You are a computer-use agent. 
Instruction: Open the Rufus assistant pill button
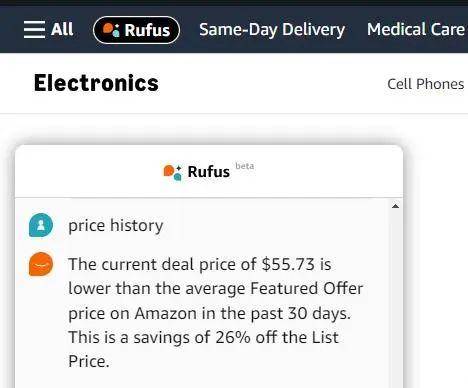point(136,30)
